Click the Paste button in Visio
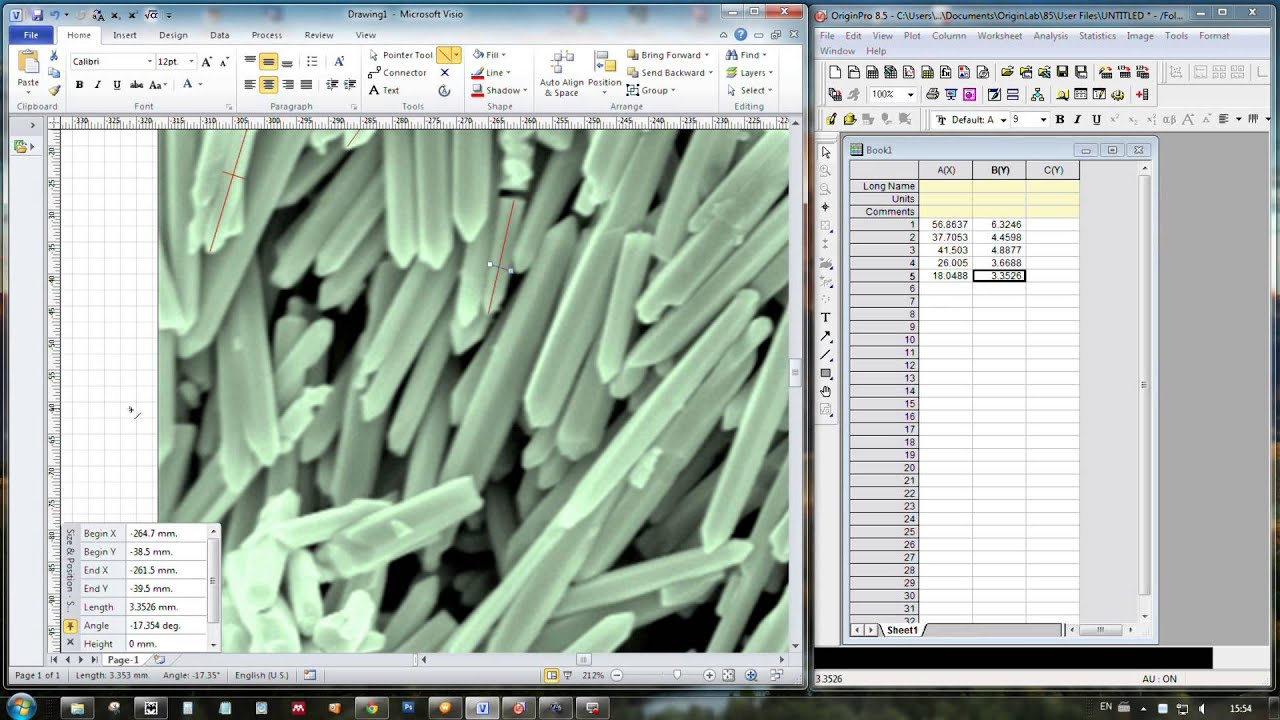The image size is (1280, 720). [x=28, y=69]
